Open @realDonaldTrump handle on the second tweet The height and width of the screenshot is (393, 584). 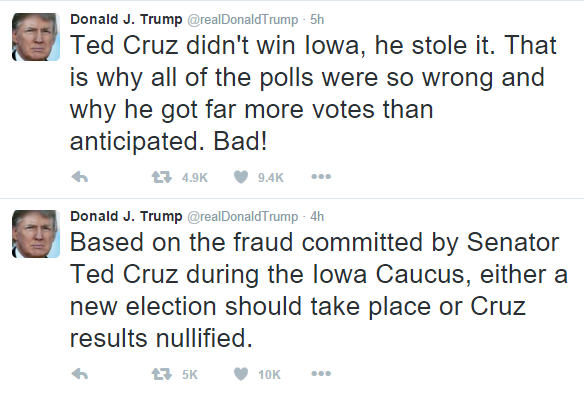pos(242,217)
